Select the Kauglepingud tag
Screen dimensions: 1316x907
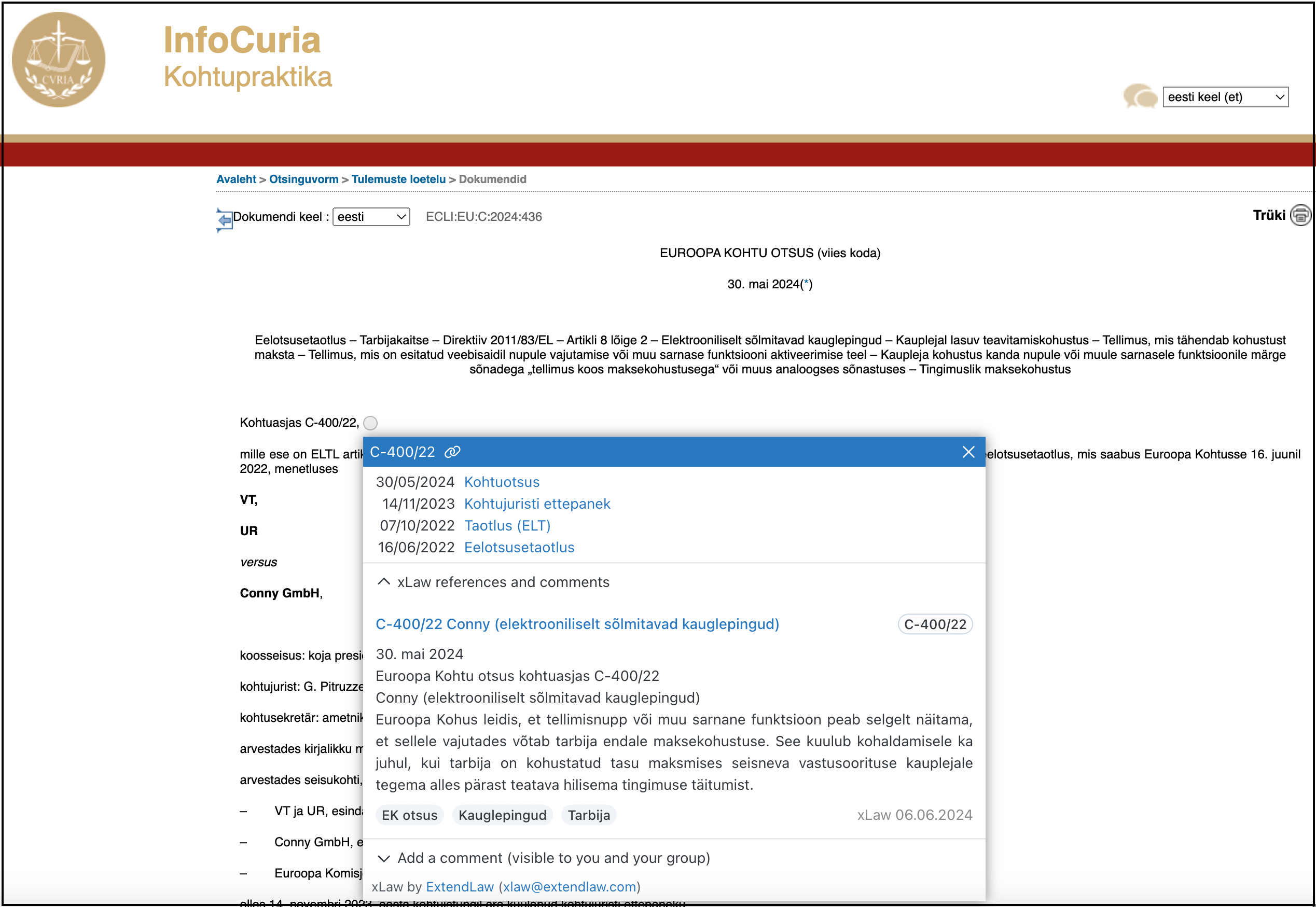[x=502, y=816]
